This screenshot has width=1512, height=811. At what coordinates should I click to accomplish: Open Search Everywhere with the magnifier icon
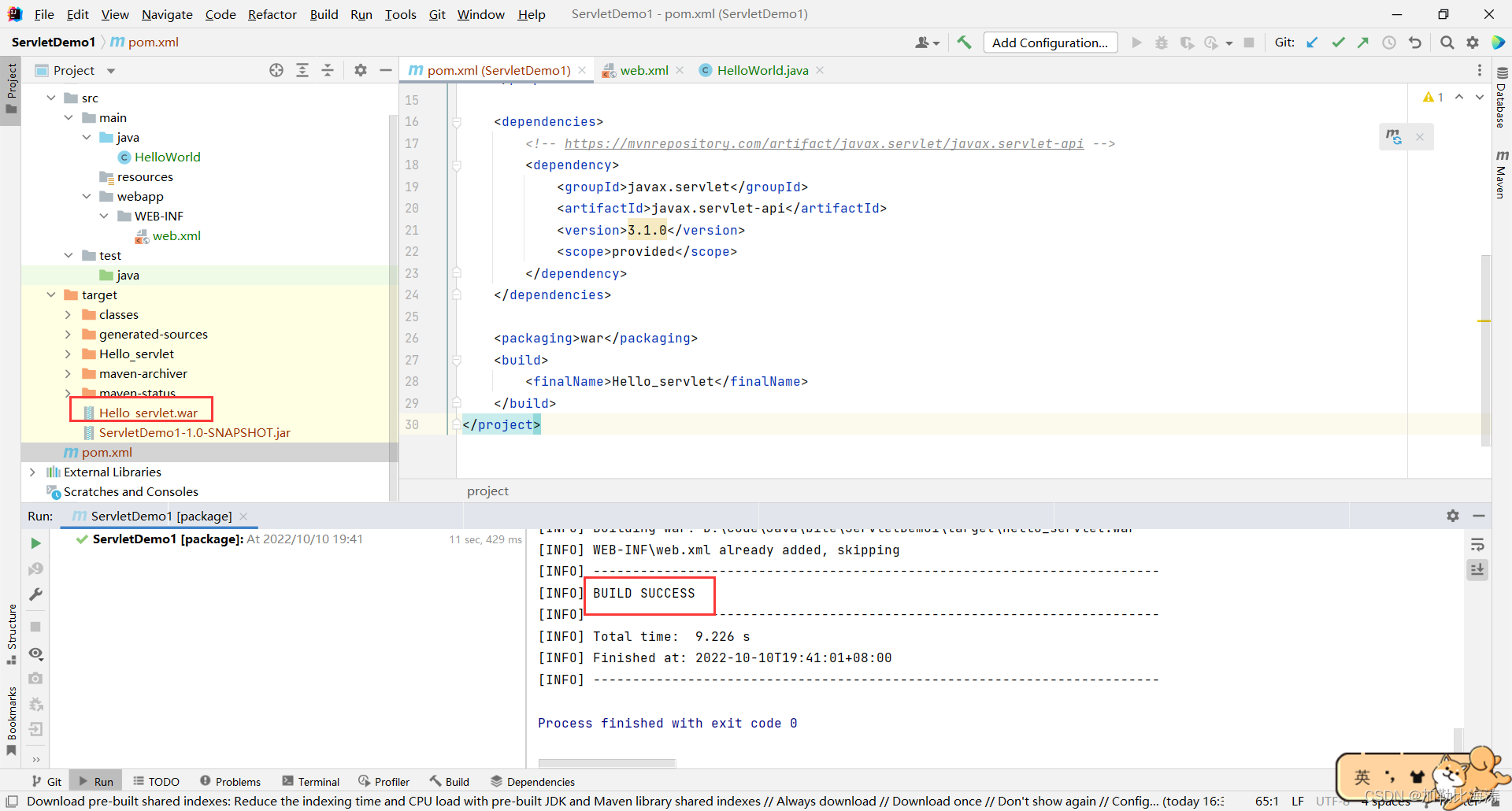1447,43
